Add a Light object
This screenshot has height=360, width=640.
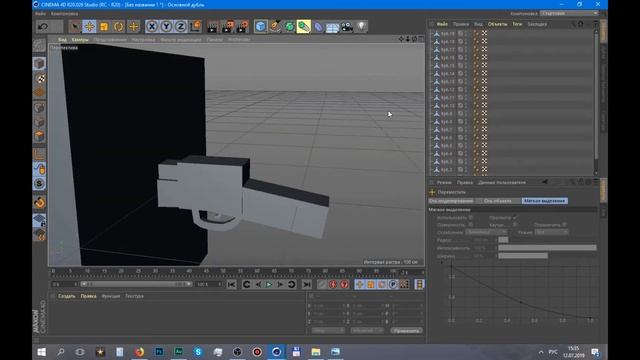pos(361,27)
